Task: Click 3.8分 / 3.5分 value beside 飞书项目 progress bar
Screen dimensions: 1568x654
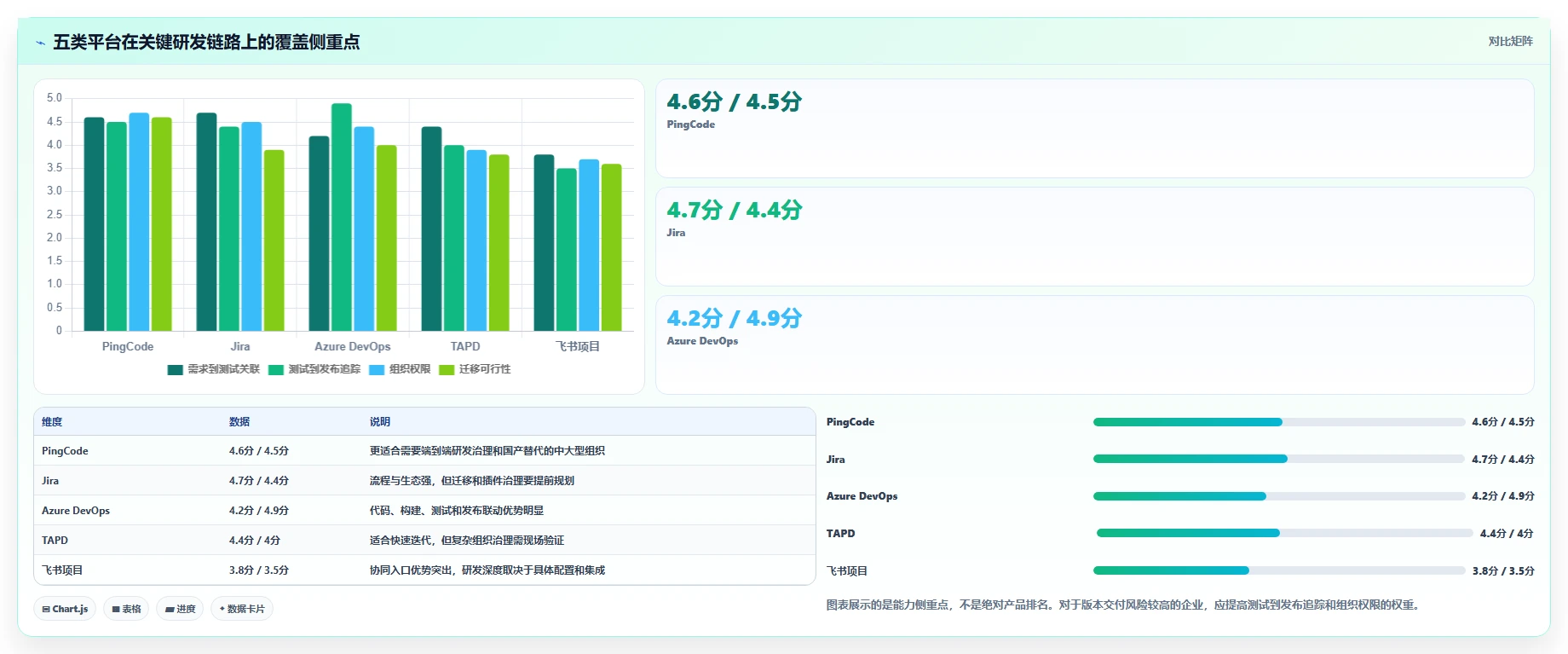Action: click(1503, 571)
